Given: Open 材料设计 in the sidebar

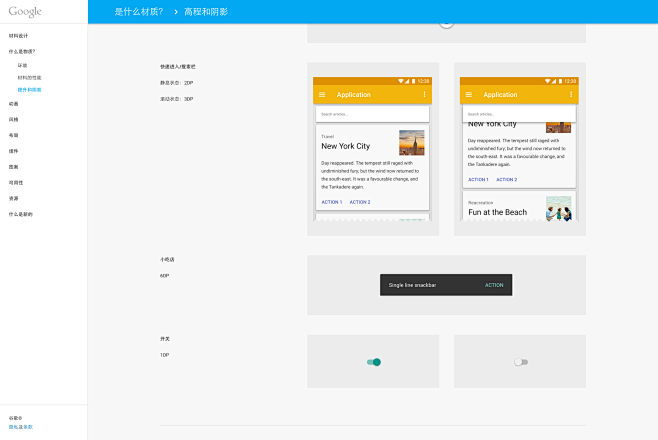Looking at the screenshot, I should (19, 35).
